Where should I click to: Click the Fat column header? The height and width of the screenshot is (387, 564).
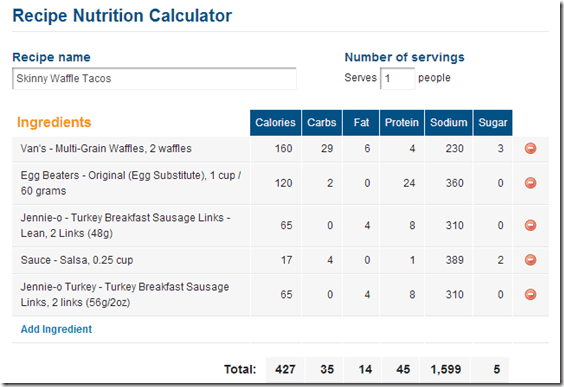pos(361,123)
